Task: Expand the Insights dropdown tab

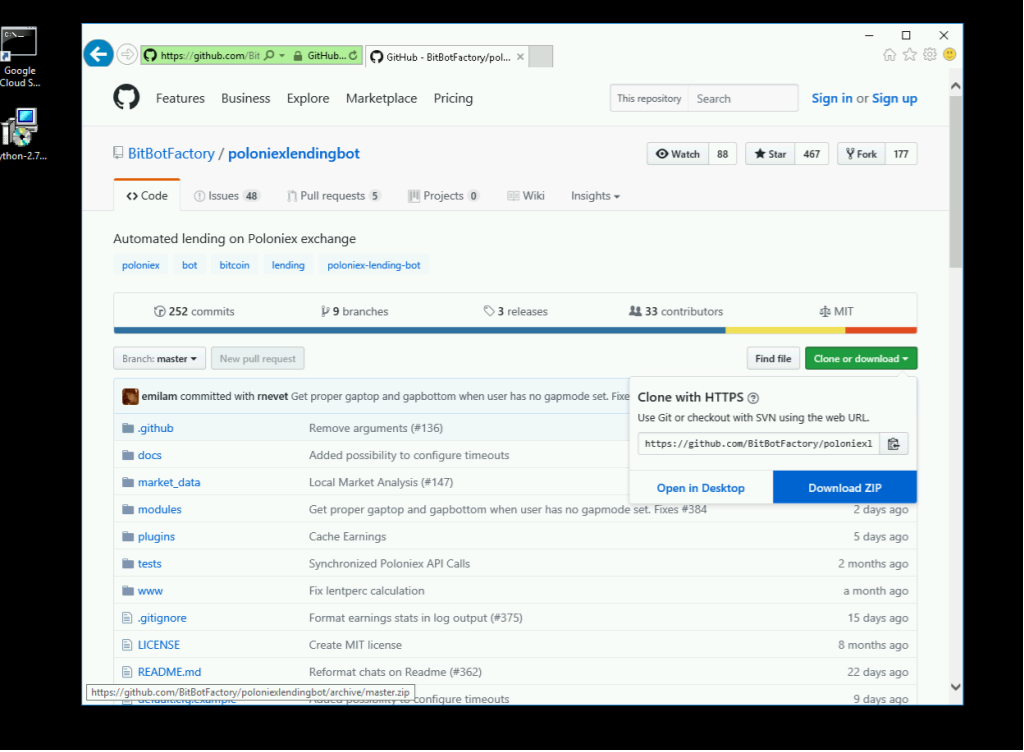Action: (x=595, y=196)
